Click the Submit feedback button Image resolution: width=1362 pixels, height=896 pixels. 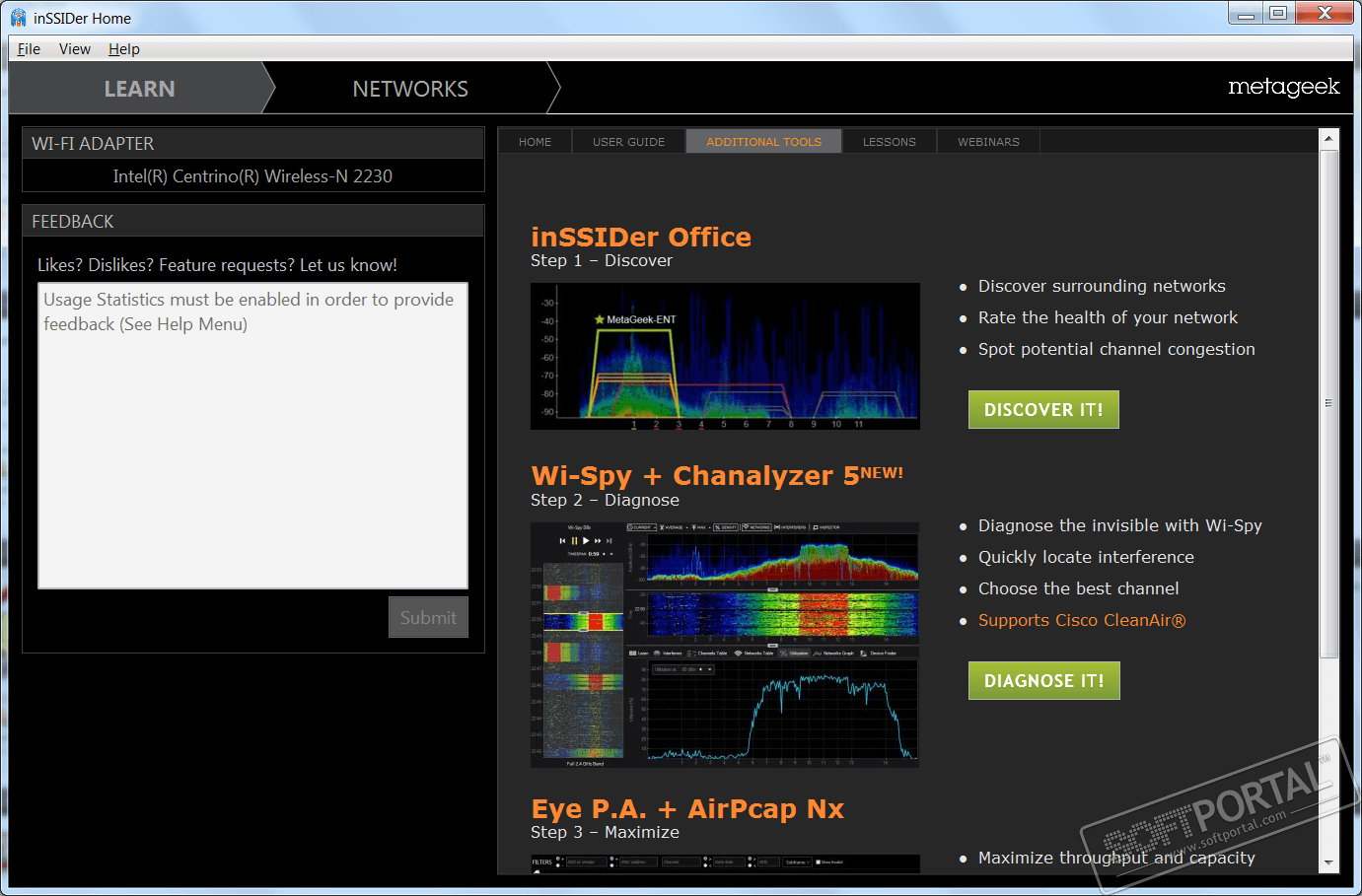(x=428, y=617)
